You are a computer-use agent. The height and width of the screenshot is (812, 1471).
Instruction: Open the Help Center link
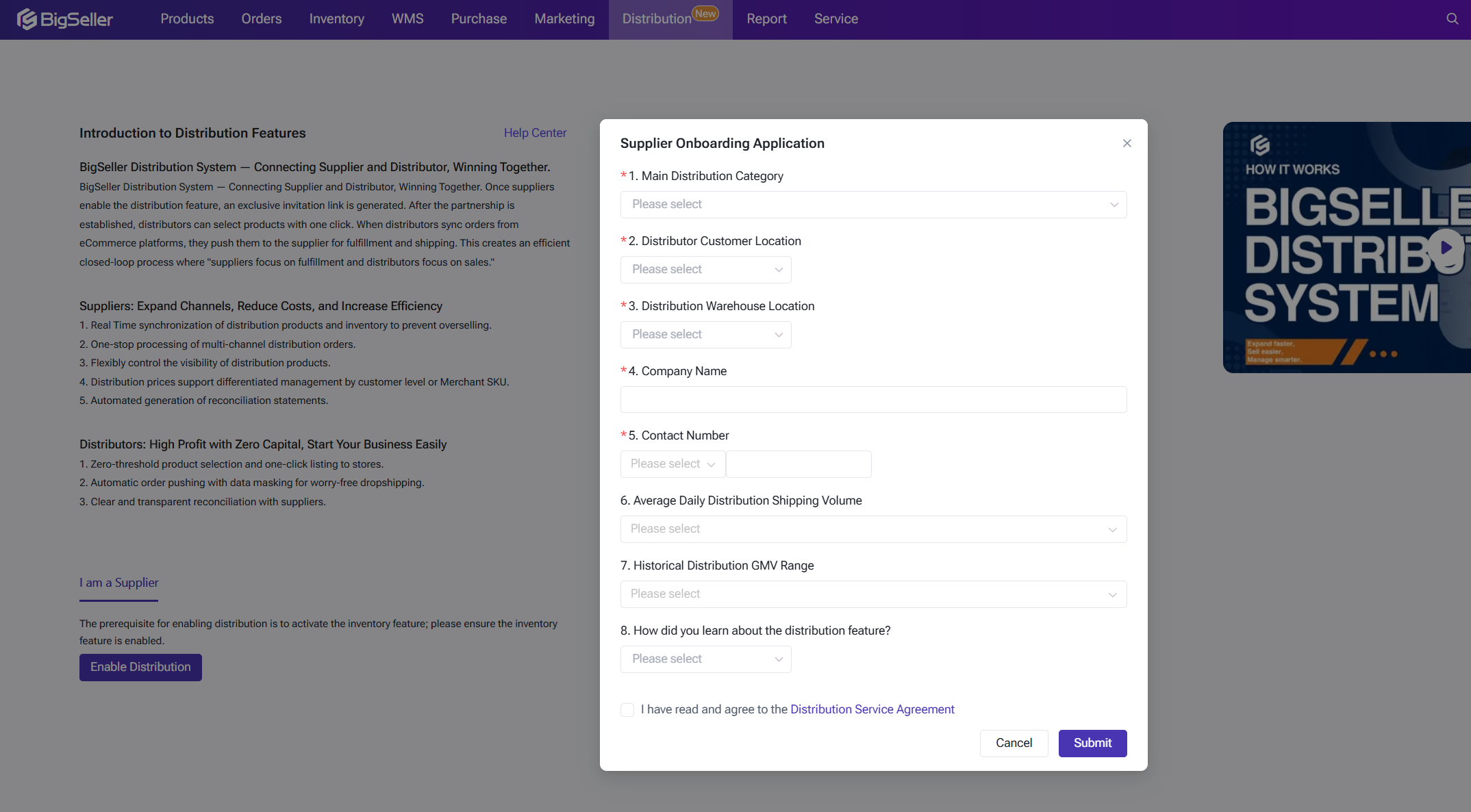pos(535,133)
